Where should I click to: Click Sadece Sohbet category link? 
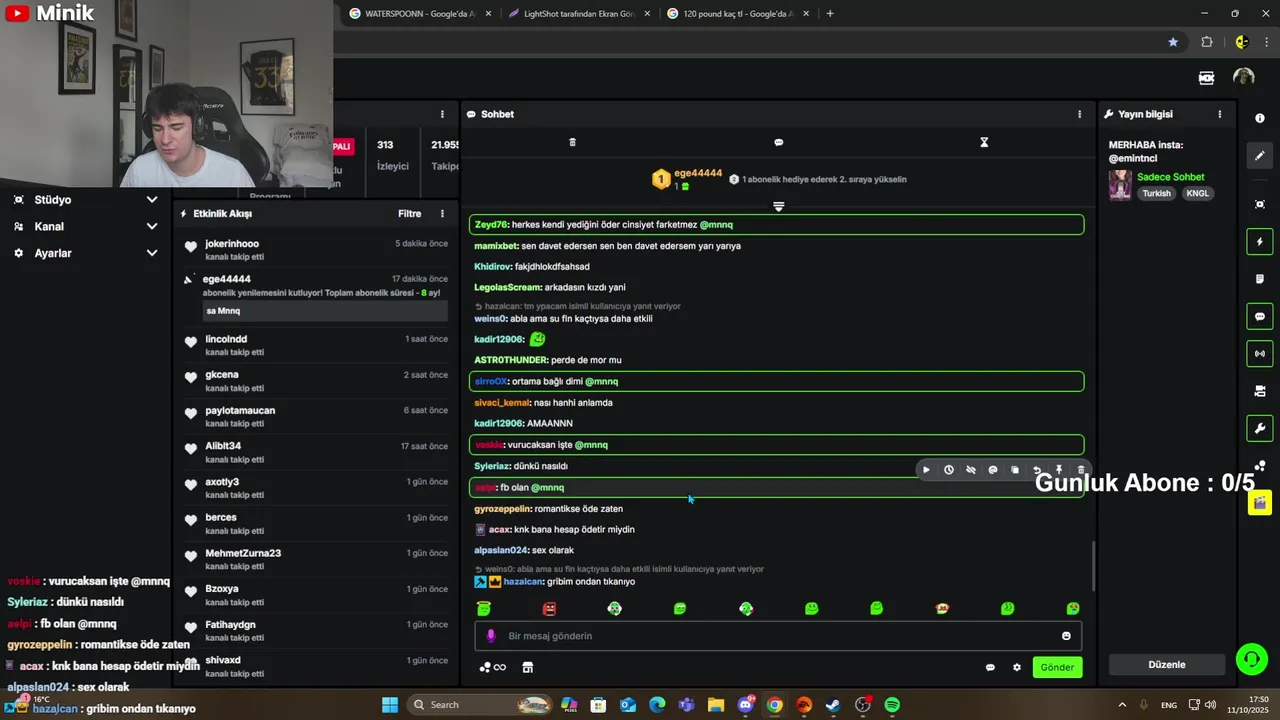(x=1170, y=177)
